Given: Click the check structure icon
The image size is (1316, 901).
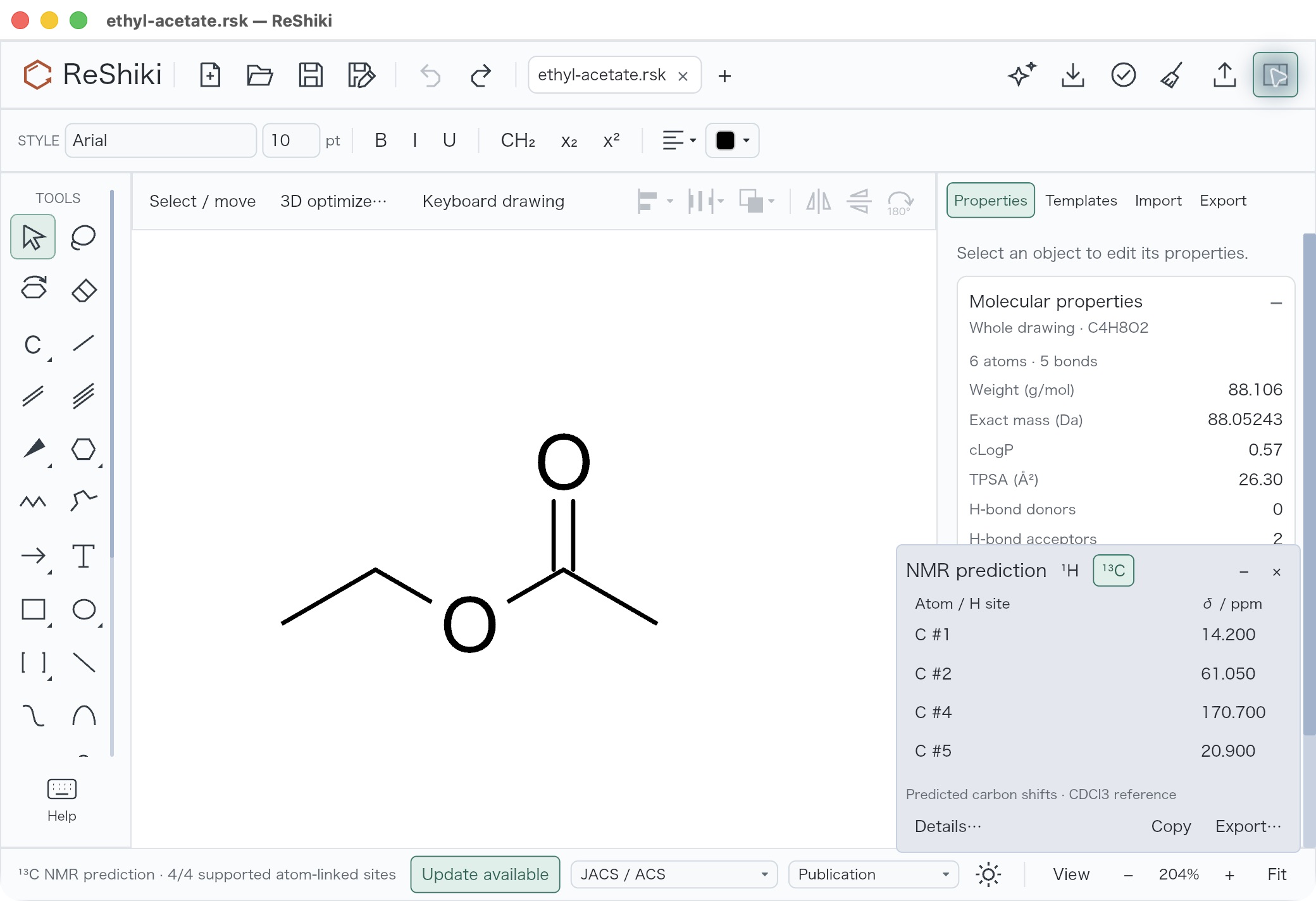Looking at the screenshot, I should click(x=1123, y=75).
